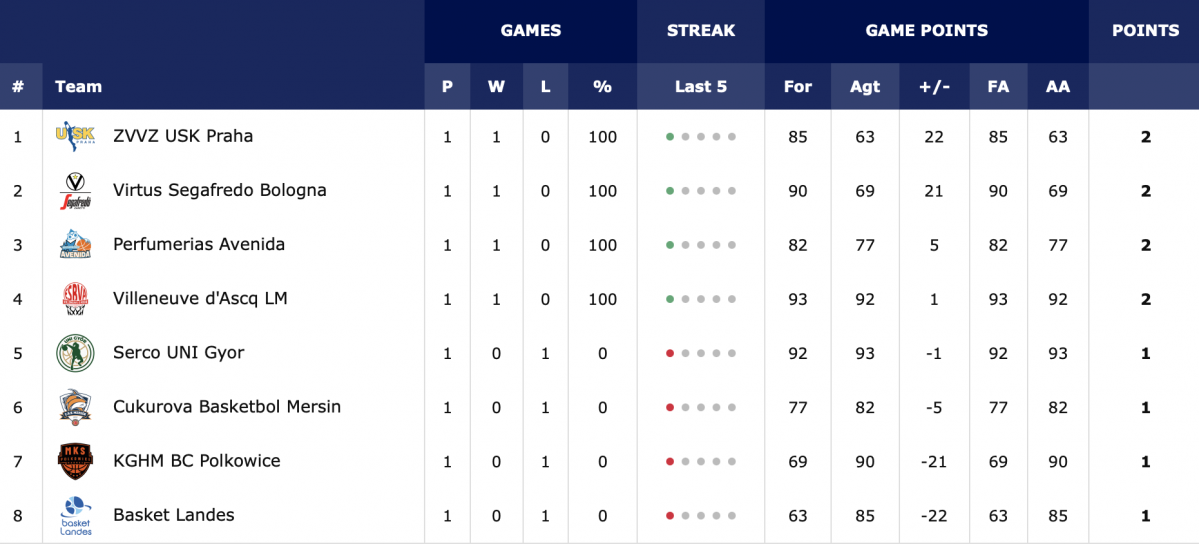The width and height of the screenshot is (1199, 544).
Task: Click the Cukurova Basketbol Mersin logo
Action: (x=76, y=407)
